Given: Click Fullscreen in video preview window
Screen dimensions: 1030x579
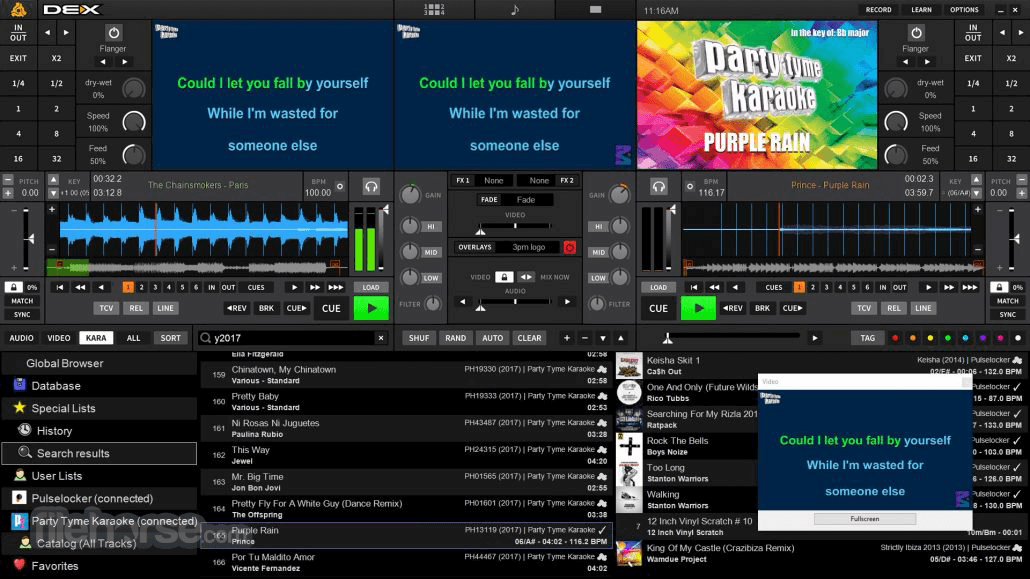Looking at the screenshot, I should coord(864,519).
